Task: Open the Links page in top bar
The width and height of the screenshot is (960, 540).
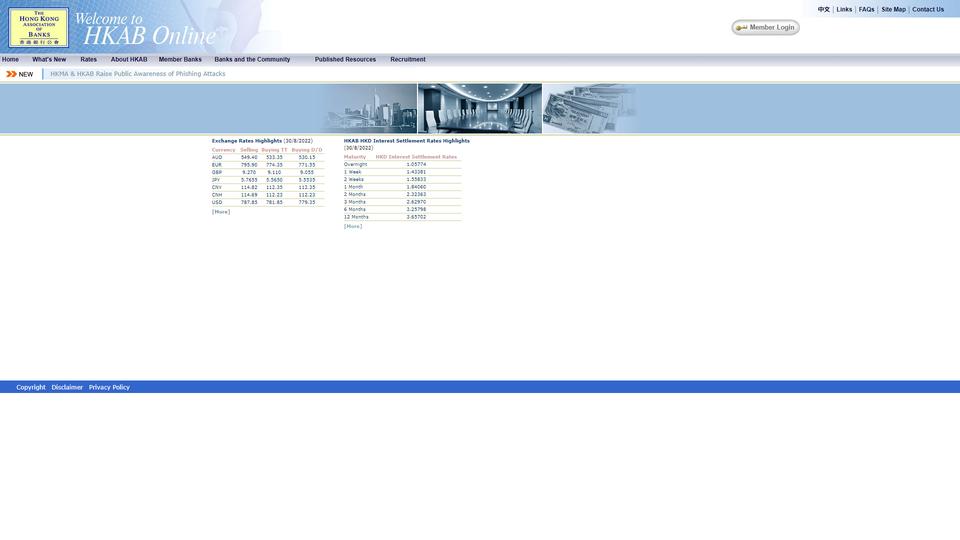Action: (844, 10)
